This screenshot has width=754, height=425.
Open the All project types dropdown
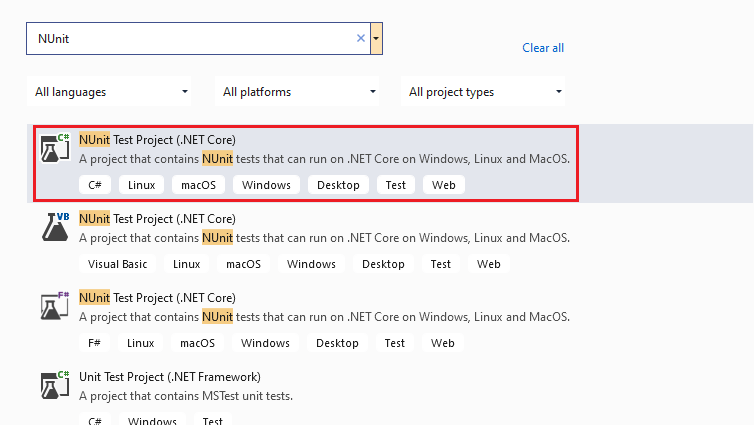coord(485,92)
